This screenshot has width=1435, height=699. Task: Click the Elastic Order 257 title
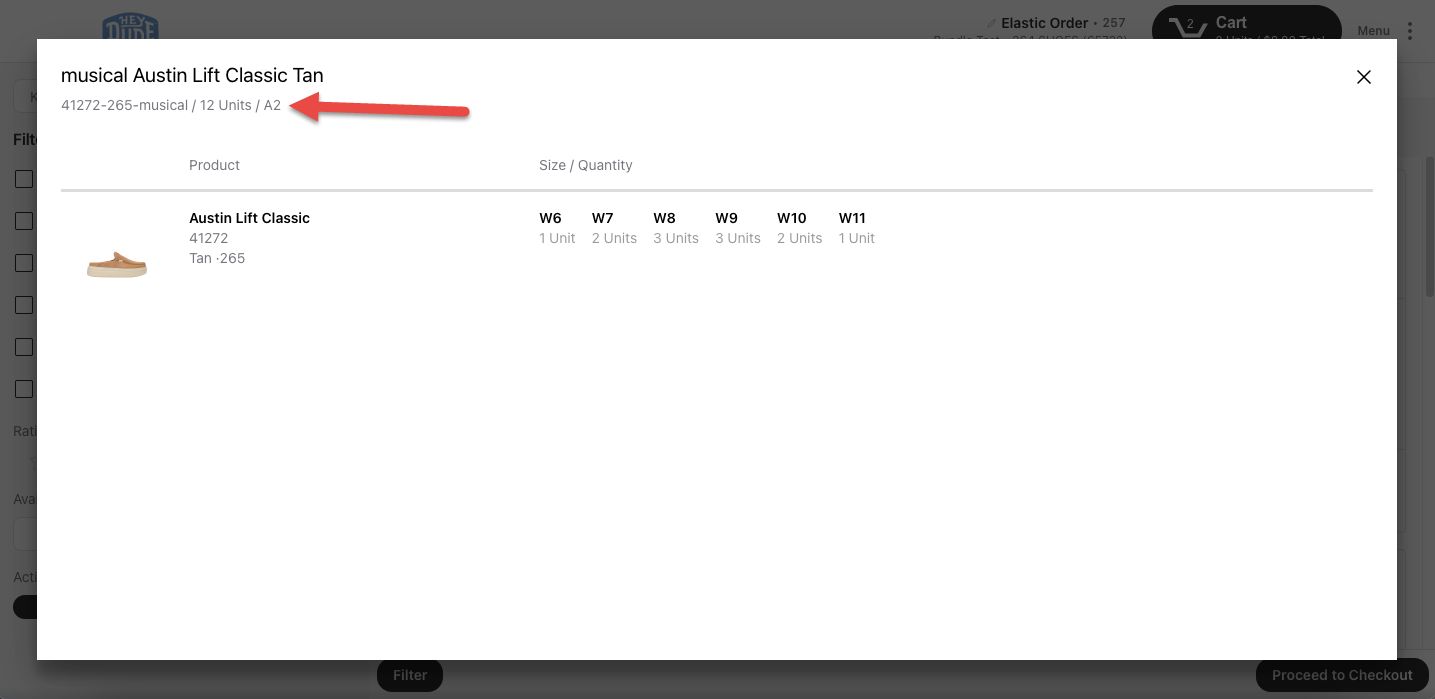[1063, 23]
